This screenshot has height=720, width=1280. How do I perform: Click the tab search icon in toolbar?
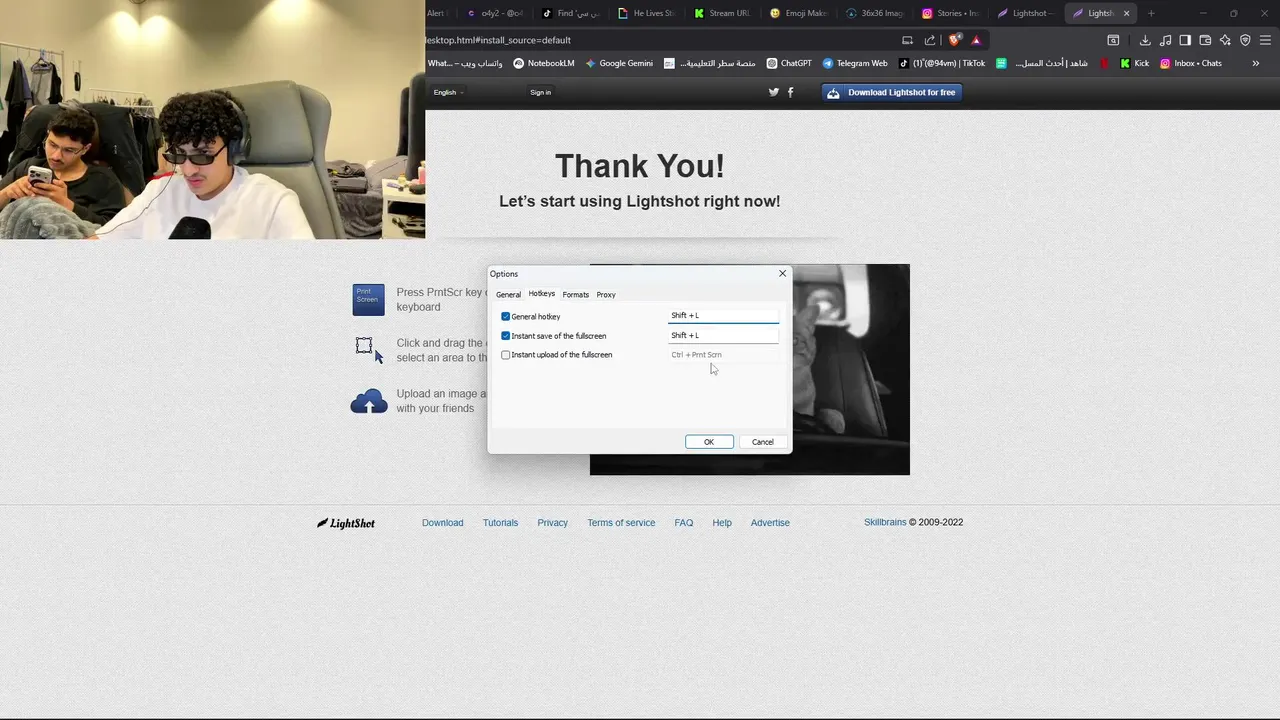[1113, 40]
